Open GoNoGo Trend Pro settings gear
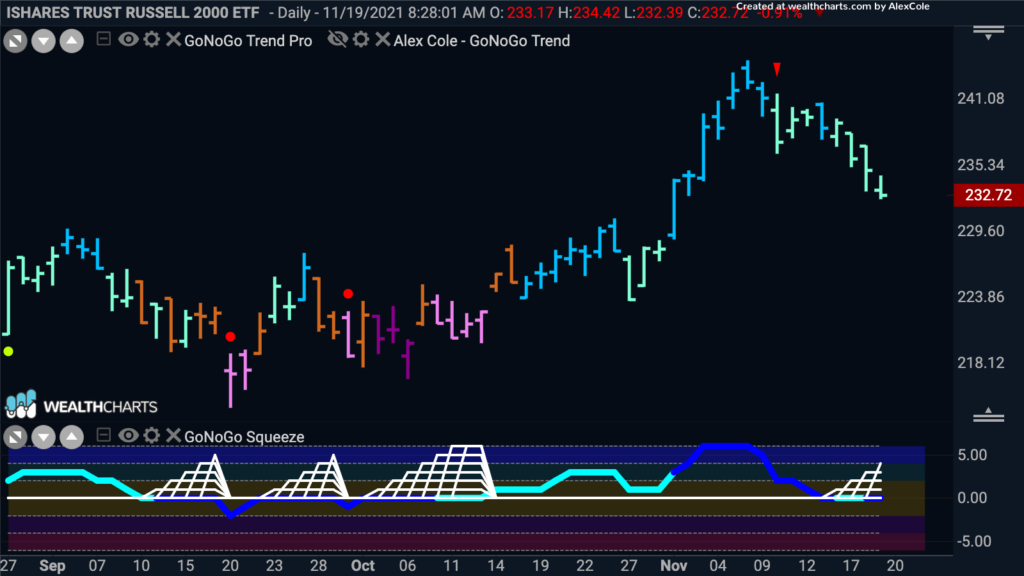 click(151, 41)
